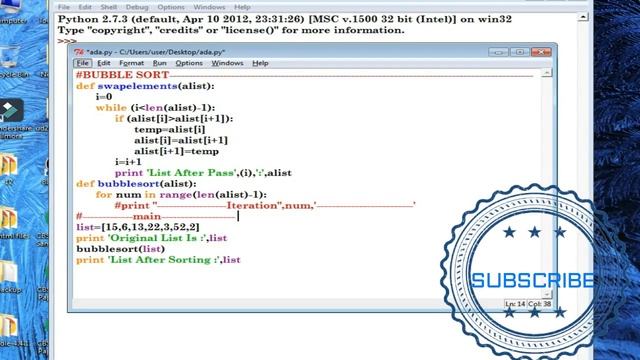Open Debug menu in Python Shell window
This screenshot has width=640, height=360.
coord(137,7)
